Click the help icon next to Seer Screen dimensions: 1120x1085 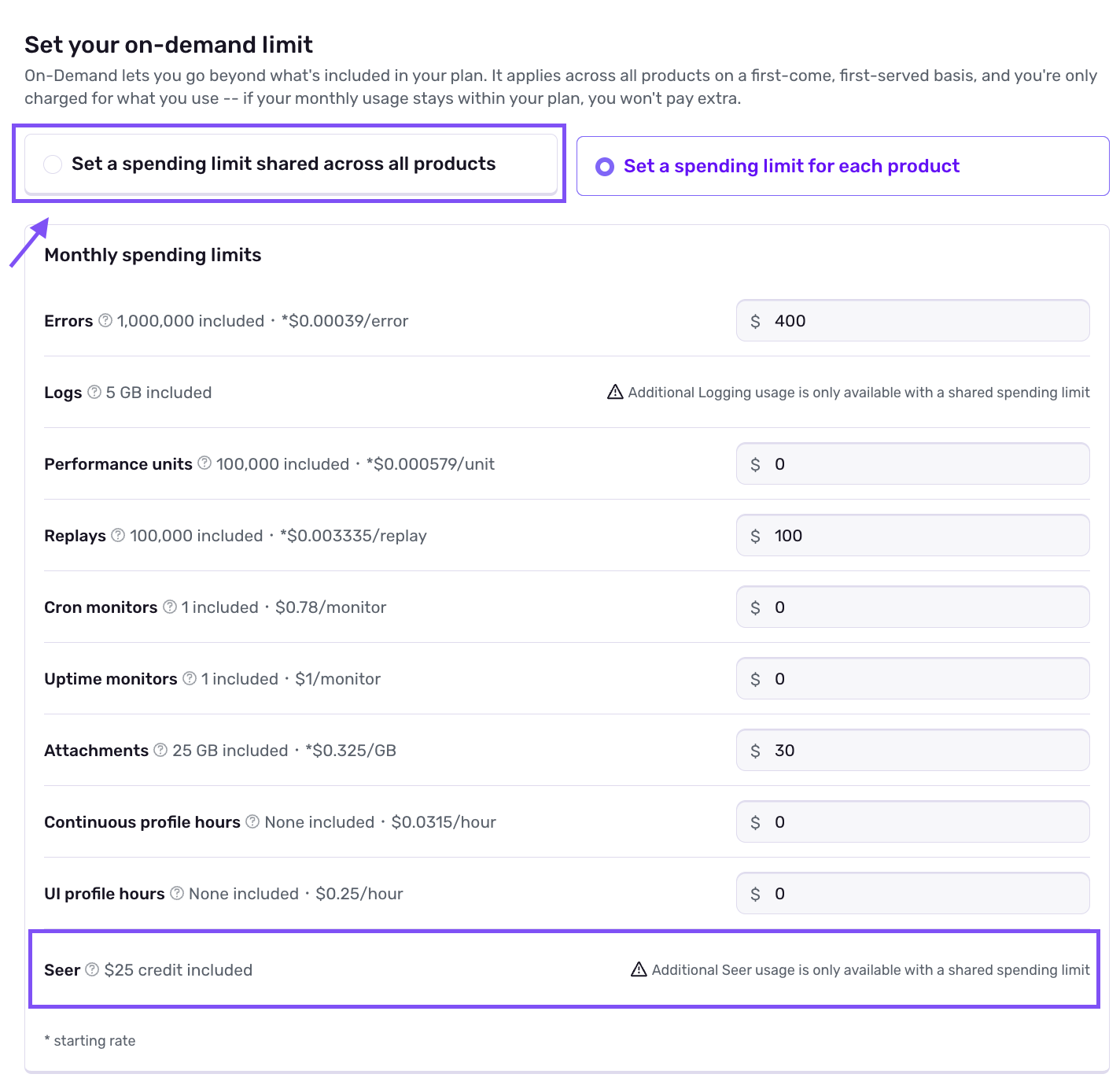tap(92, 969)
